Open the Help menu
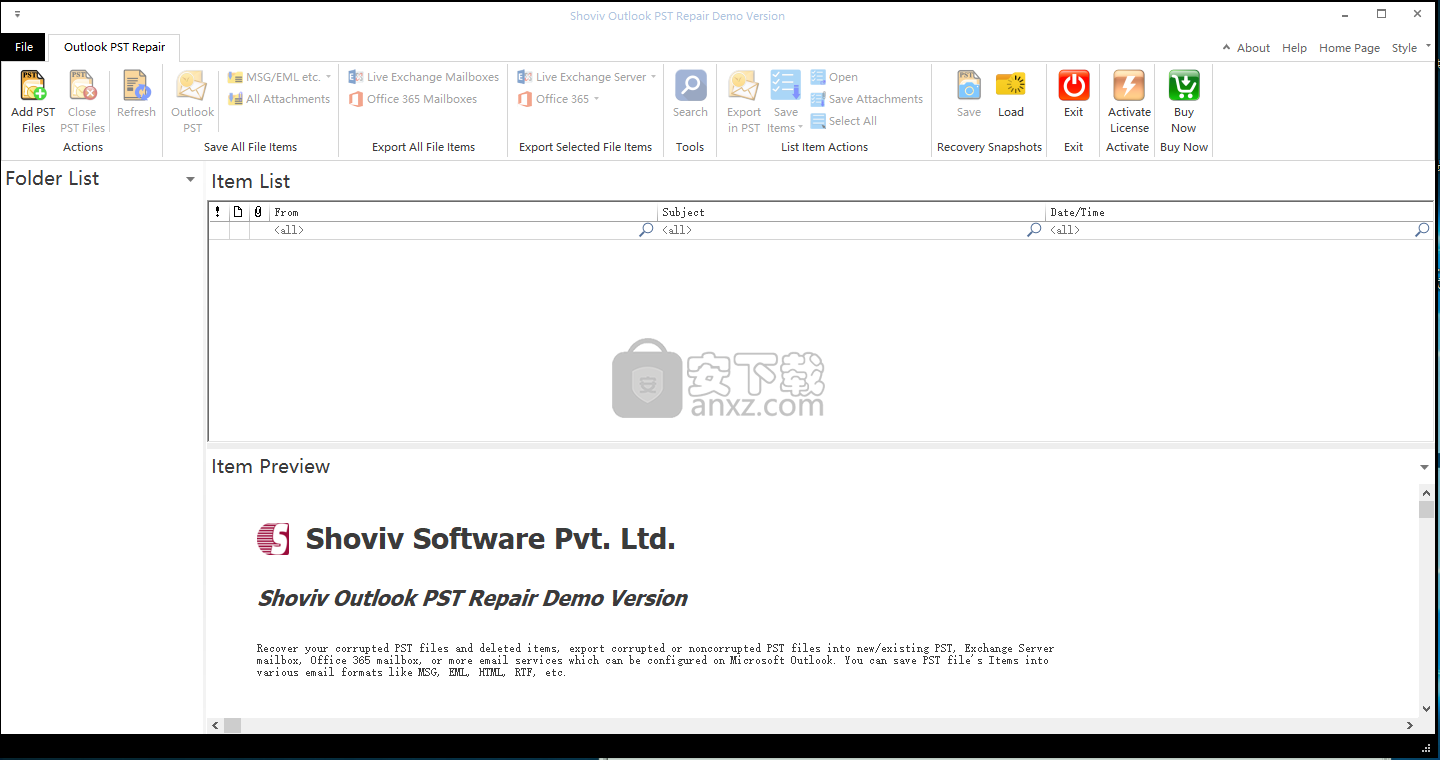Viewport: 1440px width, 760px height. 1294,48
